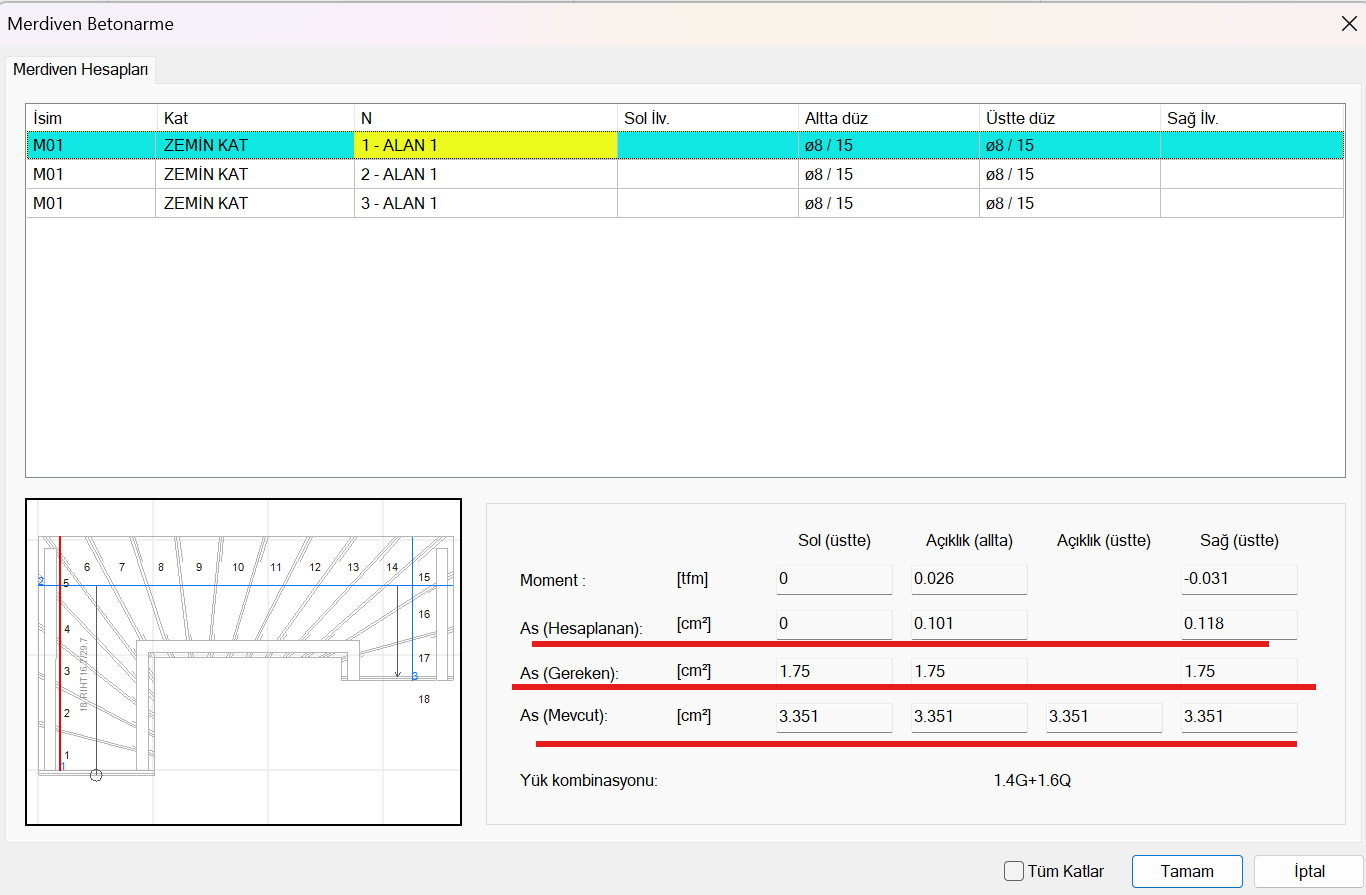Click As (Hesaplanan) Sol field showing 0

(x=834, y=624)
